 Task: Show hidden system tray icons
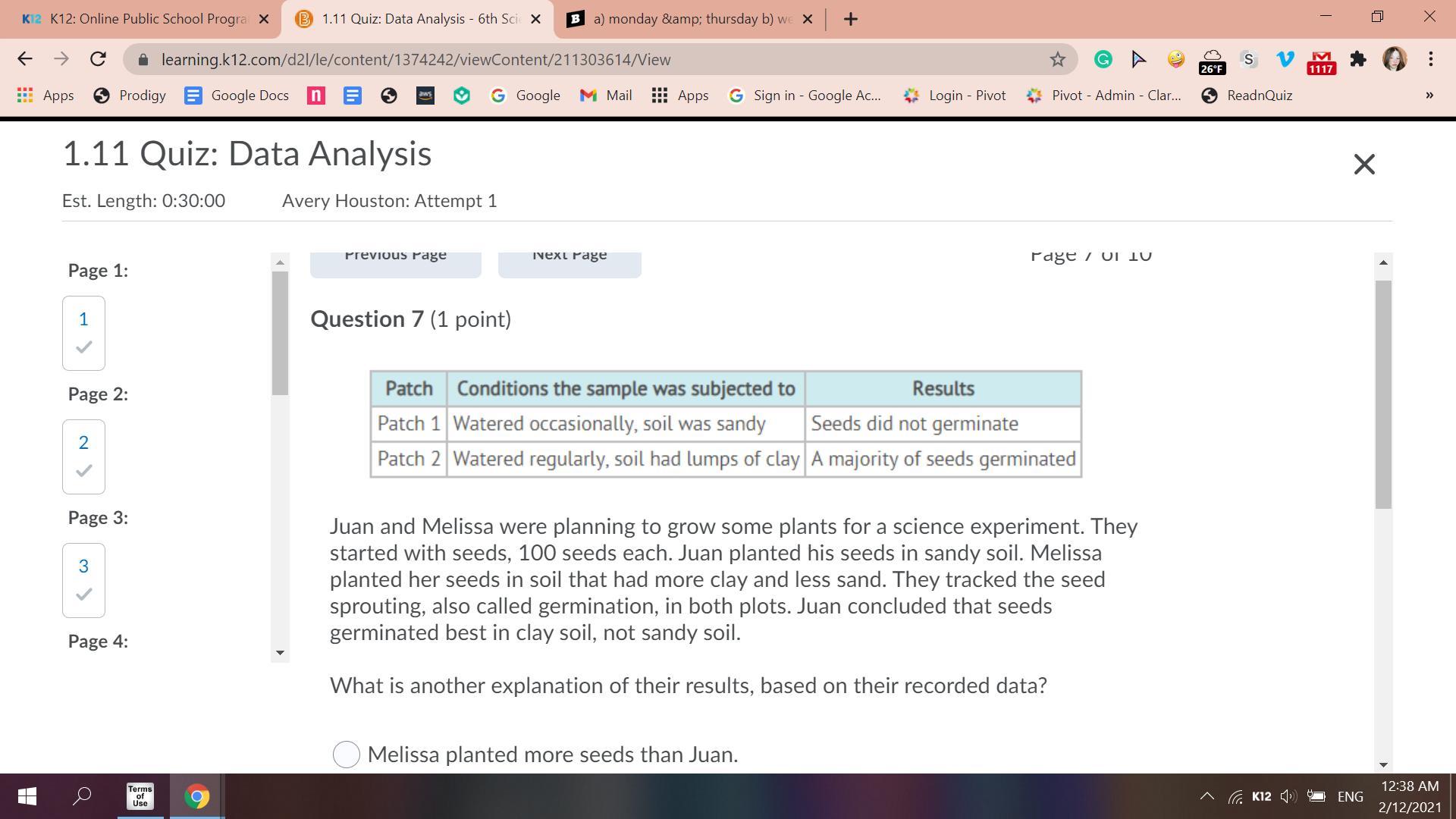point(1207,796)
